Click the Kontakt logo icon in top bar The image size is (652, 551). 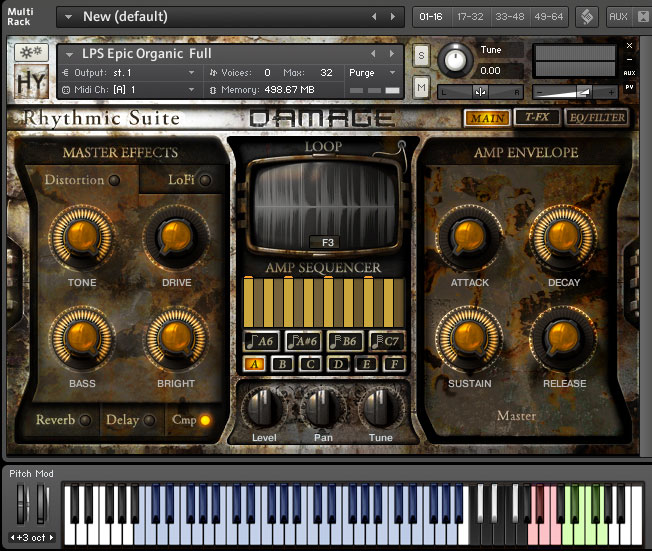587,17
